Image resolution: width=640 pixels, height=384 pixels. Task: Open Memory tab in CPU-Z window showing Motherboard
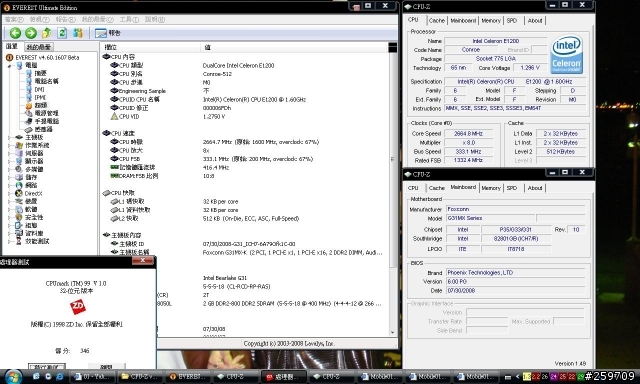(x=491, y=188)
